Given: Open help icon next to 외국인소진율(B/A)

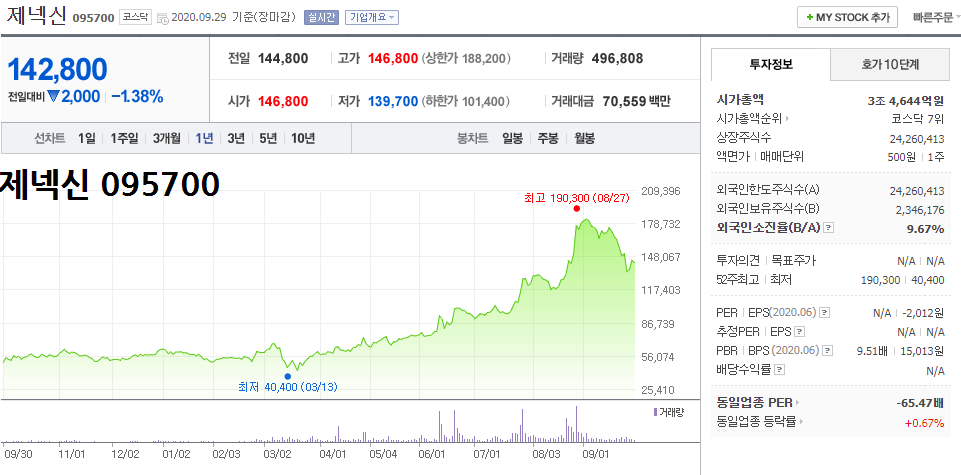Looking at the screenshot, I should pos(829,228).
